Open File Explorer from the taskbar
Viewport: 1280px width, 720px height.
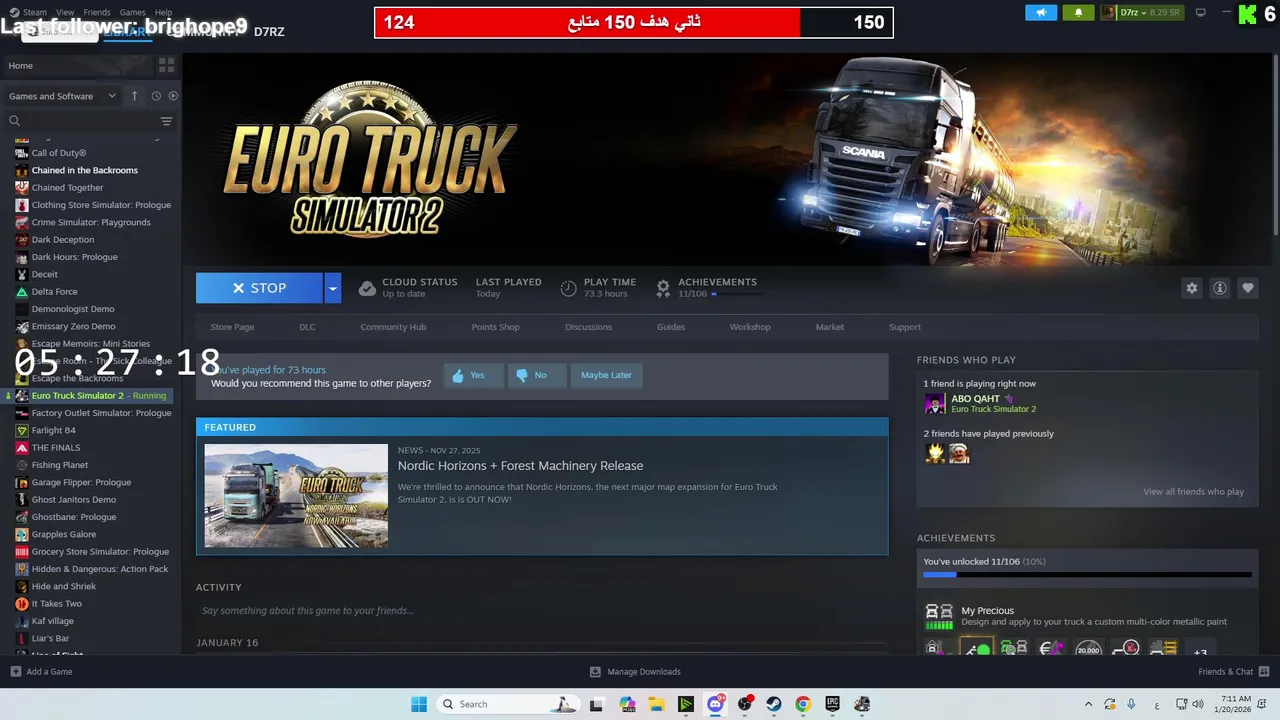(656, 704)
